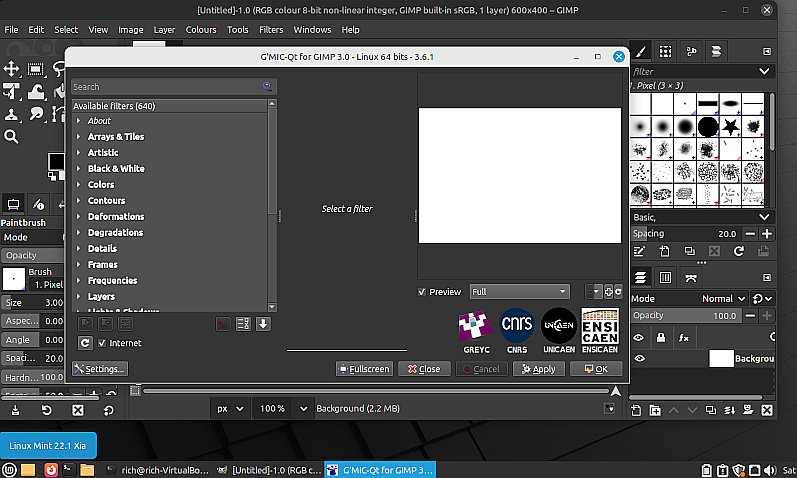This screenshot has height=478, width=797.
Task: Toggle the Preview checkbox
Action: point(421,292)
